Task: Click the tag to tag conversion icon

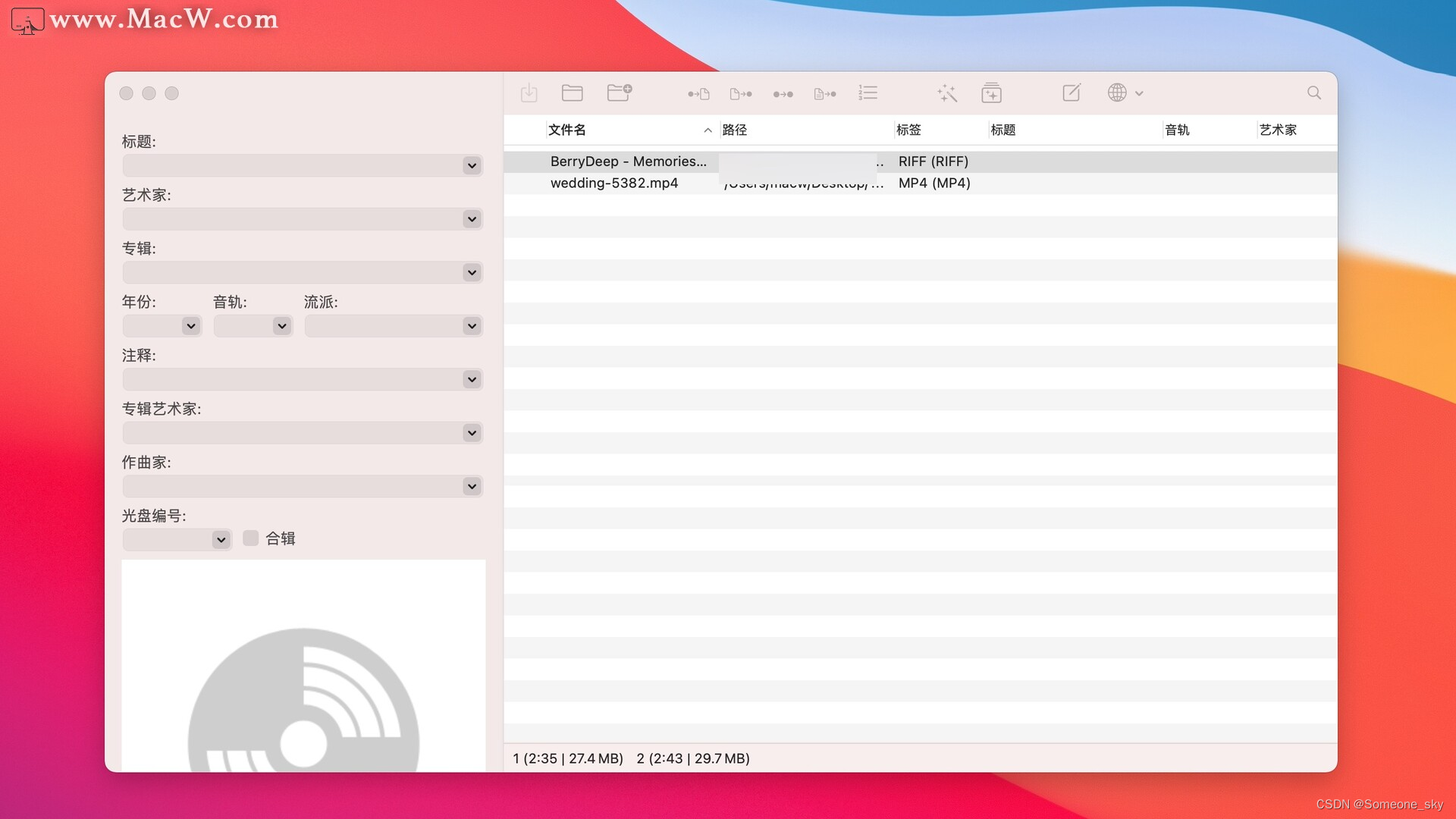Action: [x=783, y=94]
